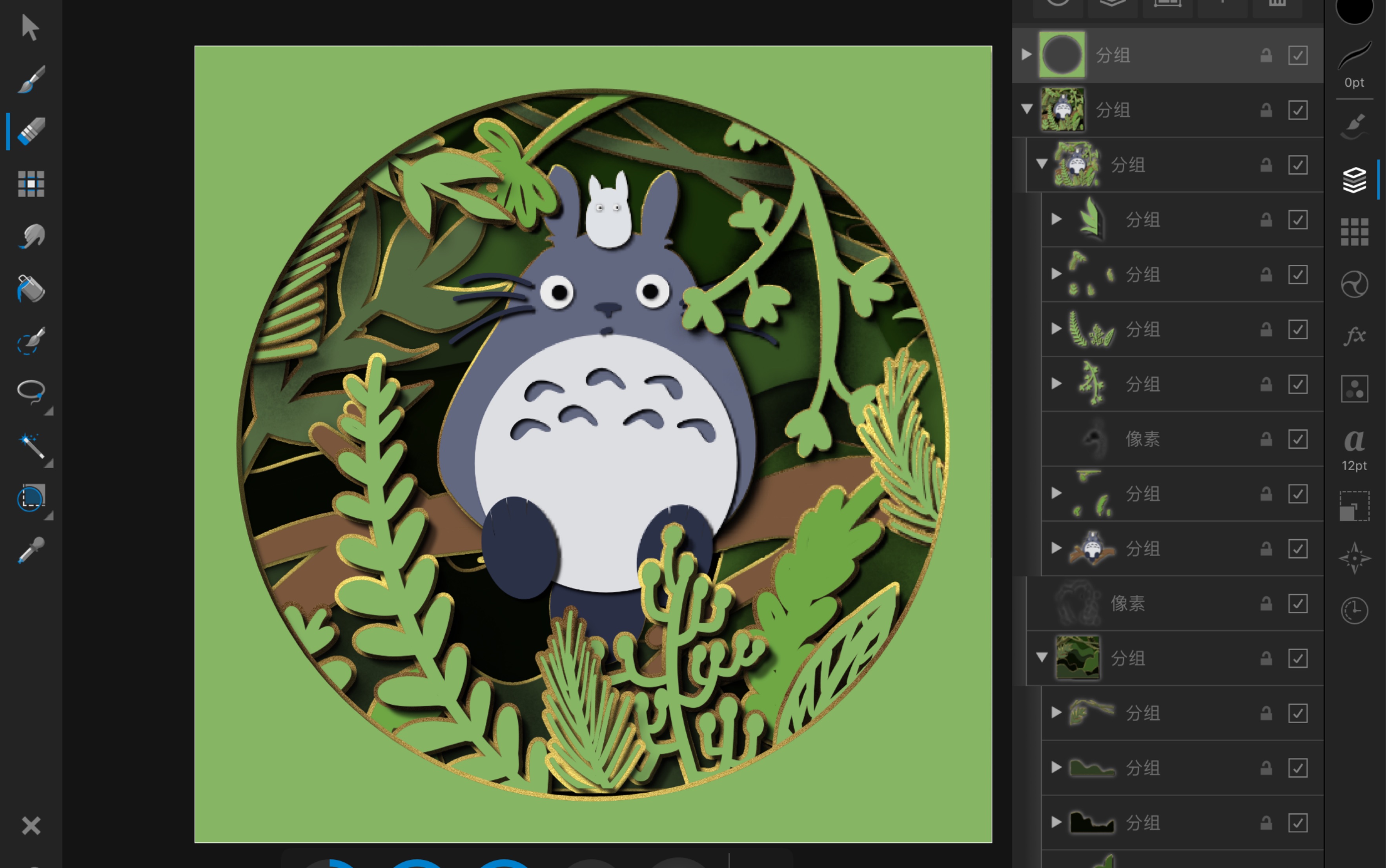Viewport: 1386px width, 868px height.
Task: Lock the branch-with-leaf 分组 layer
Action: tap(1266, 713)
